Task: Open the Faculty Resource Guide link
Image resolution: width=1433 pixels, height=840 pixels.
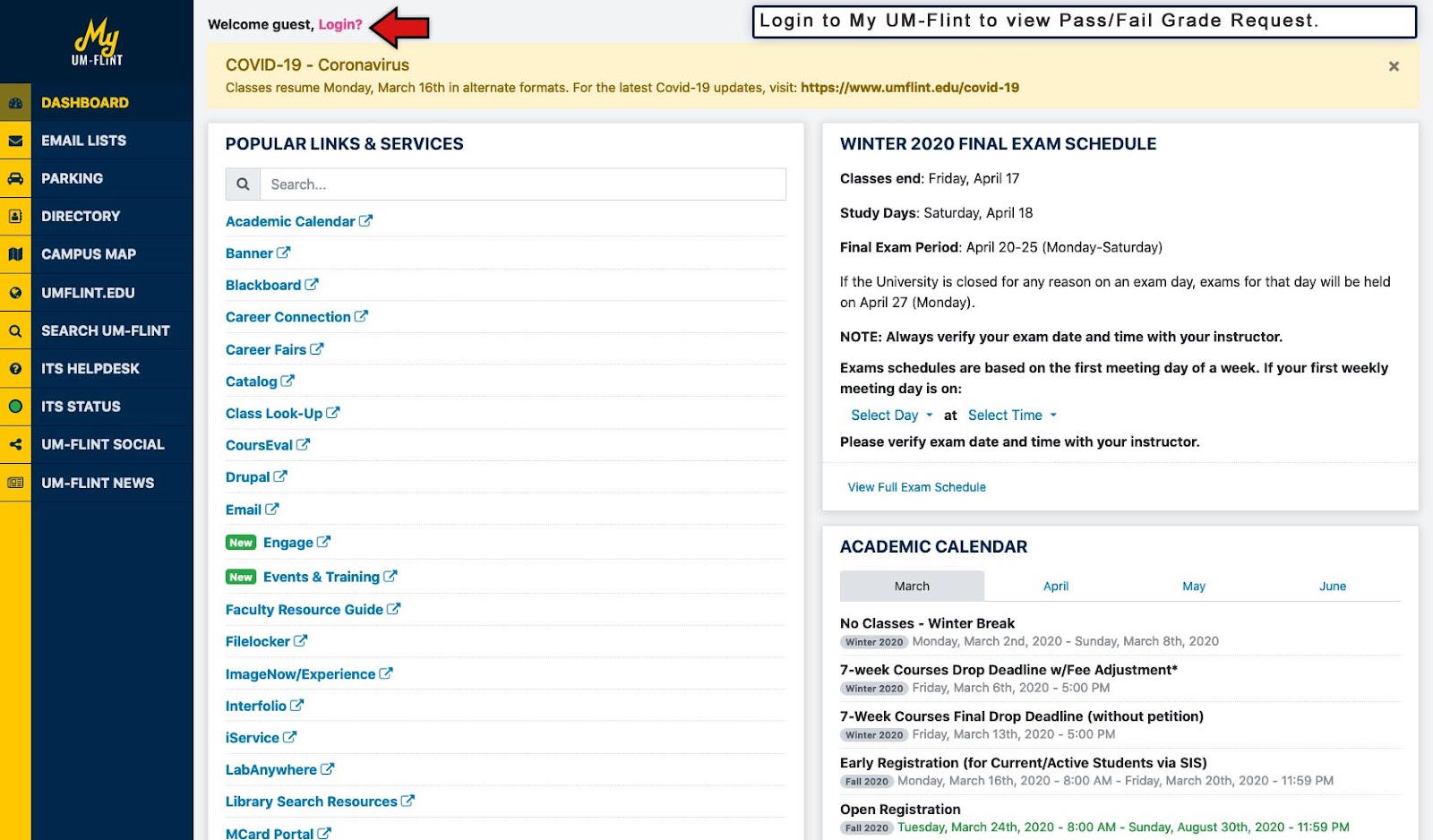Action: point(305,609)
